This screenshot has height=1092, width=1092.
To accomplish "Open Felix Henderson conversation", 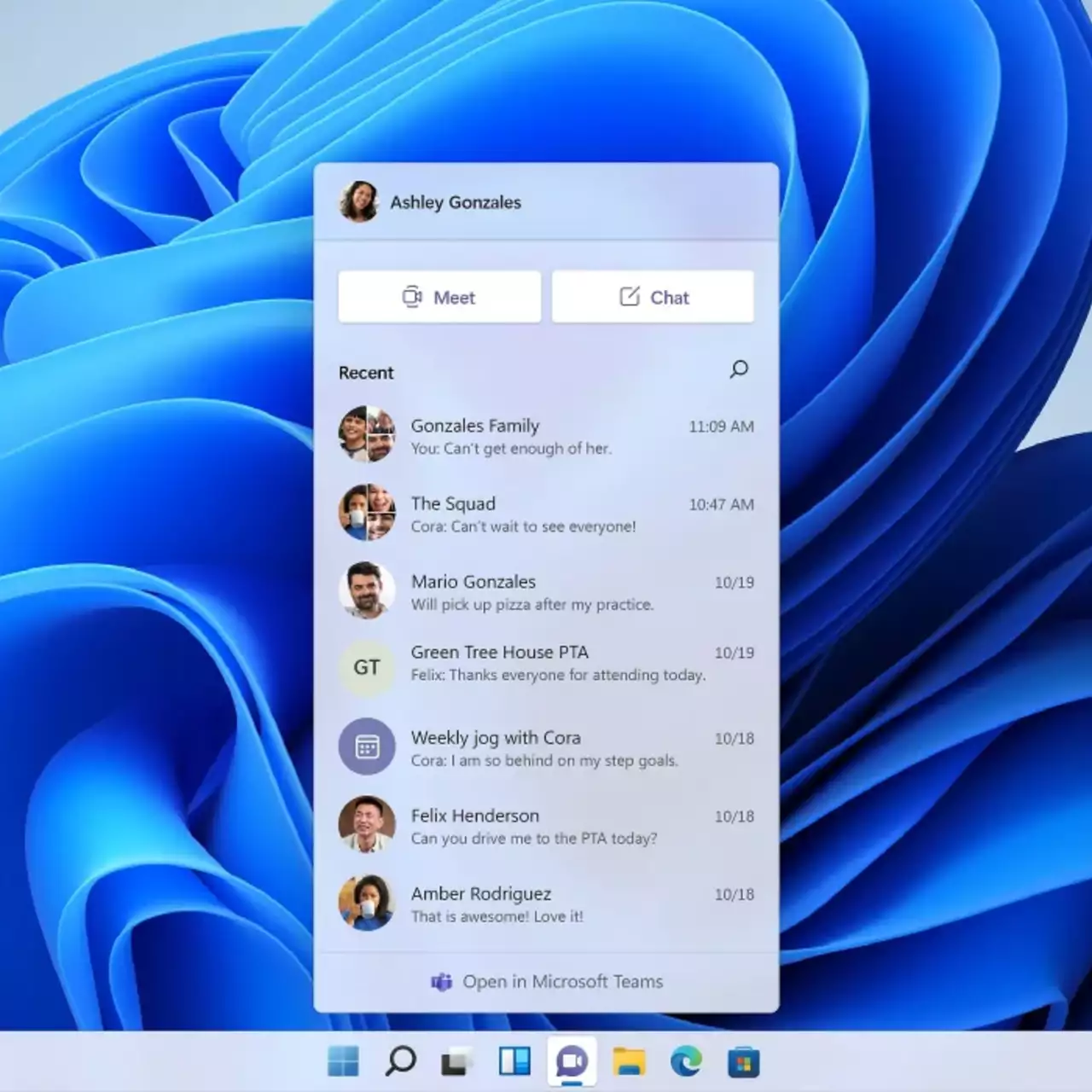I will pos(546,826).
